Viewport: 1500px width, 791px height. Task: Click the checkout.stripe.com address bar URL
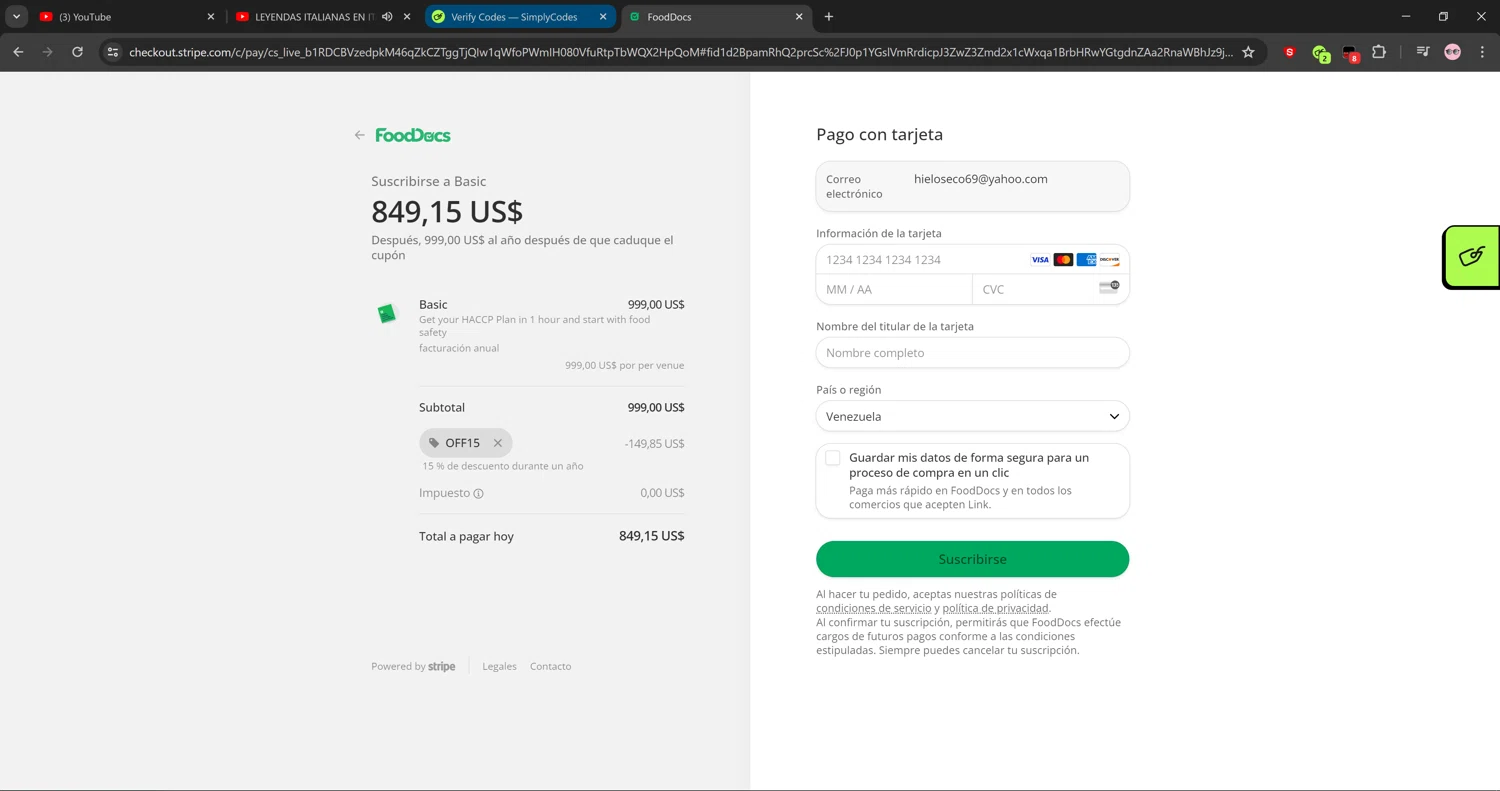(x=680, y=52)
